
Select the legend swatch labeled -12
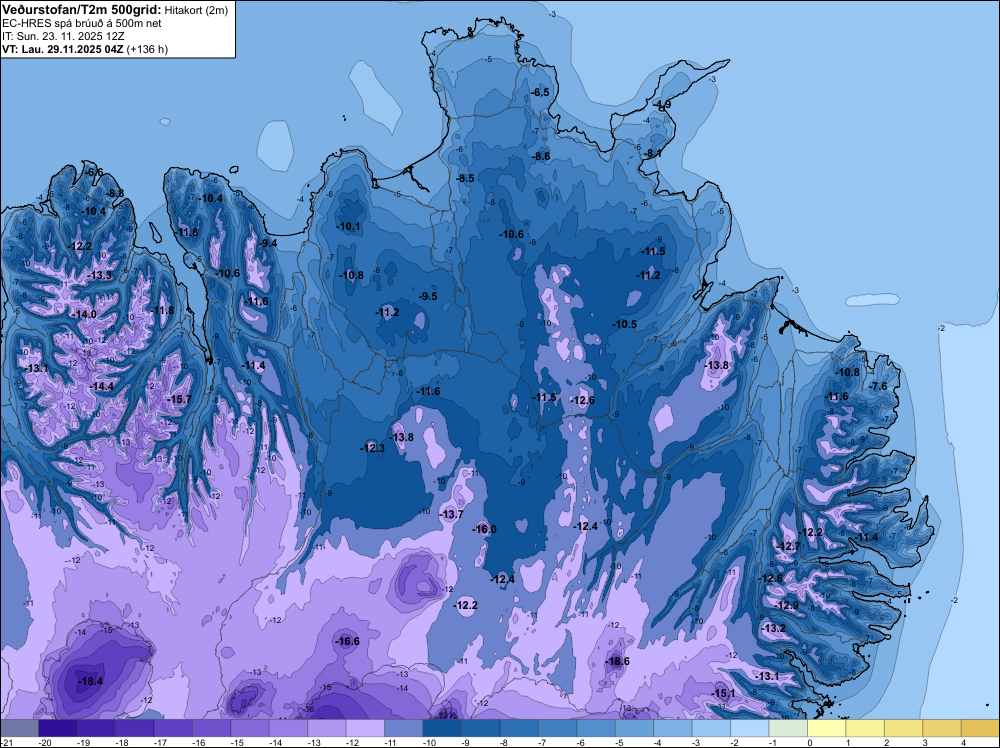(x=365, y=728)
